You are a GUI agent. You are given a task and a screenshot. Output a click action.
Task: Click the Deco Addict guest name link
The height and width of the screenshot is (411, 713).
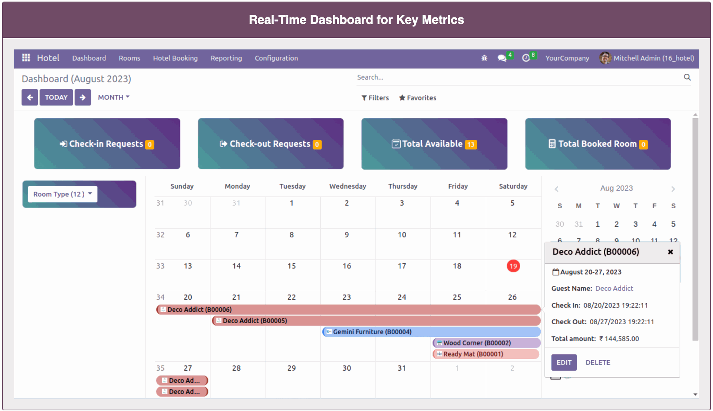coord(615,288)
